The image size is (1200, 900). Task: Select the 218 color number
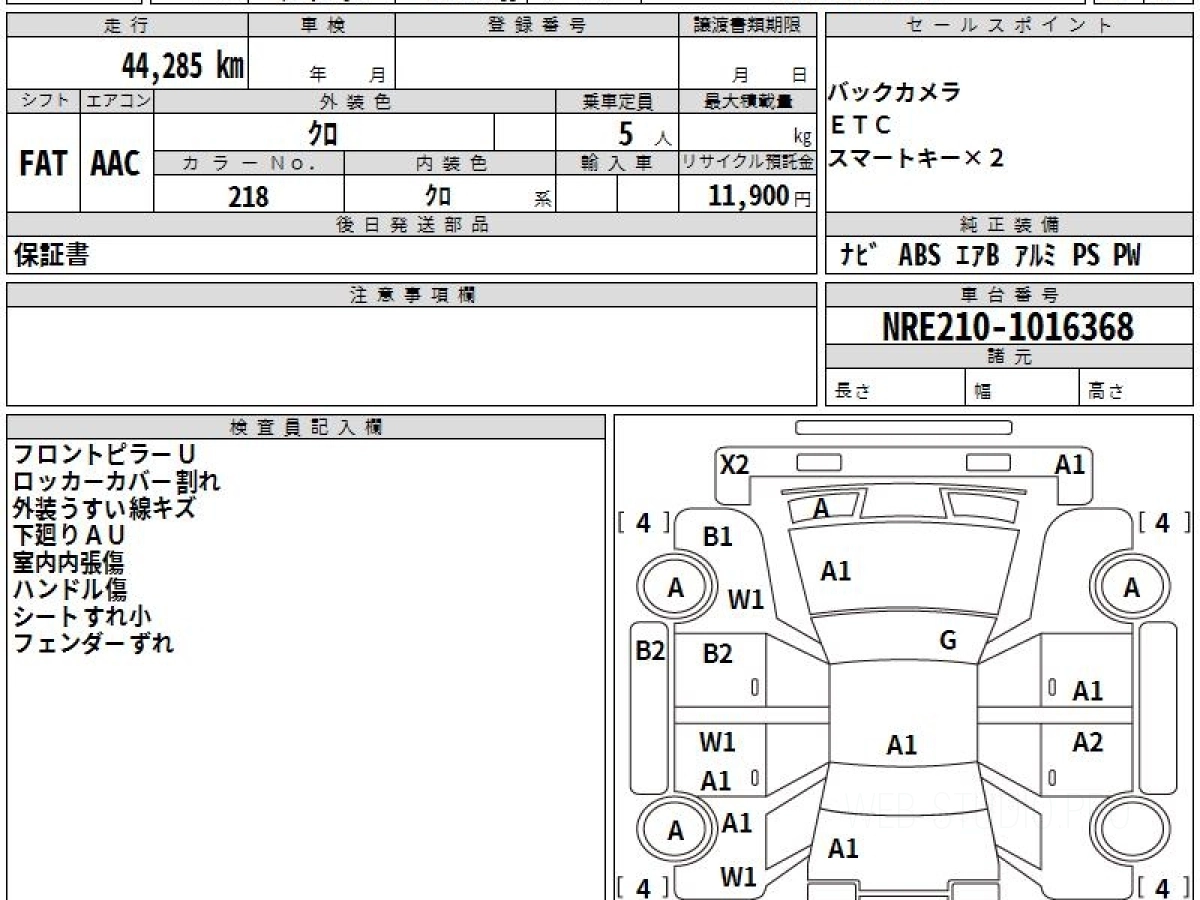(249, 196)
